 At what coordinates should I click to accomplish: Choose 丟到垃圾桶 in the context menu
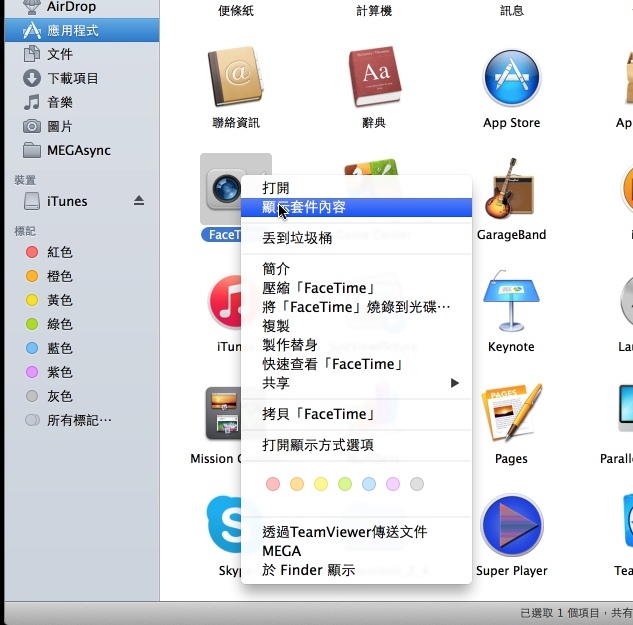pyautogui.click(x=356, y=238)
